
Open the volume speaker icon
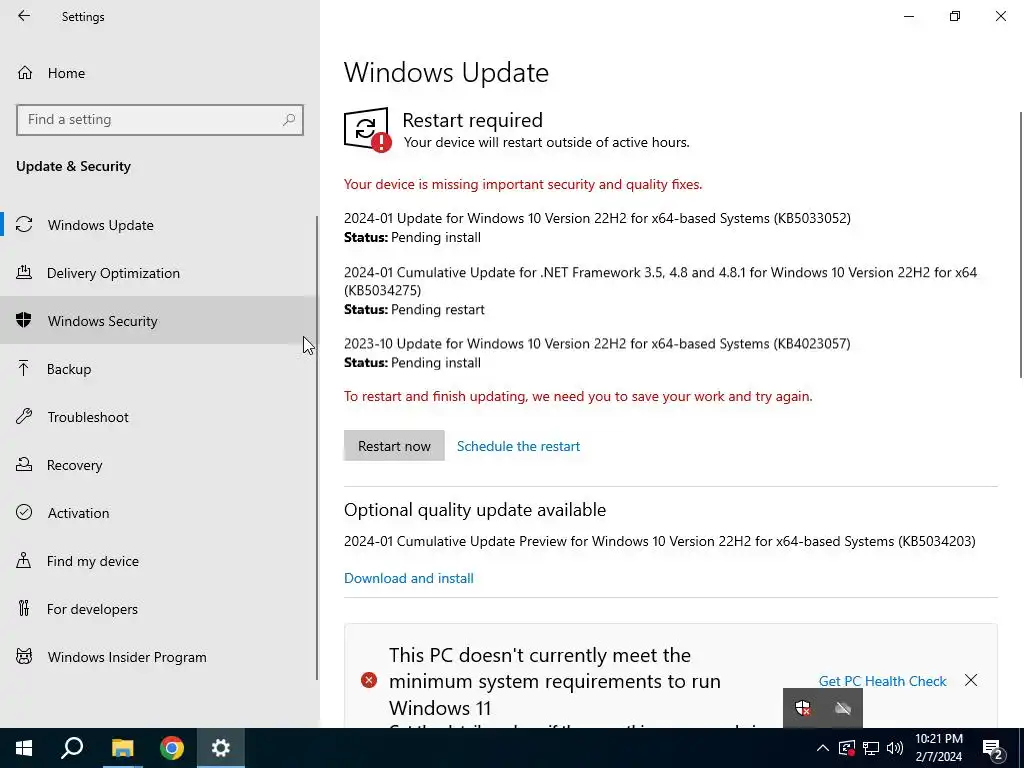pyautogui.click(x=895, y=748)
